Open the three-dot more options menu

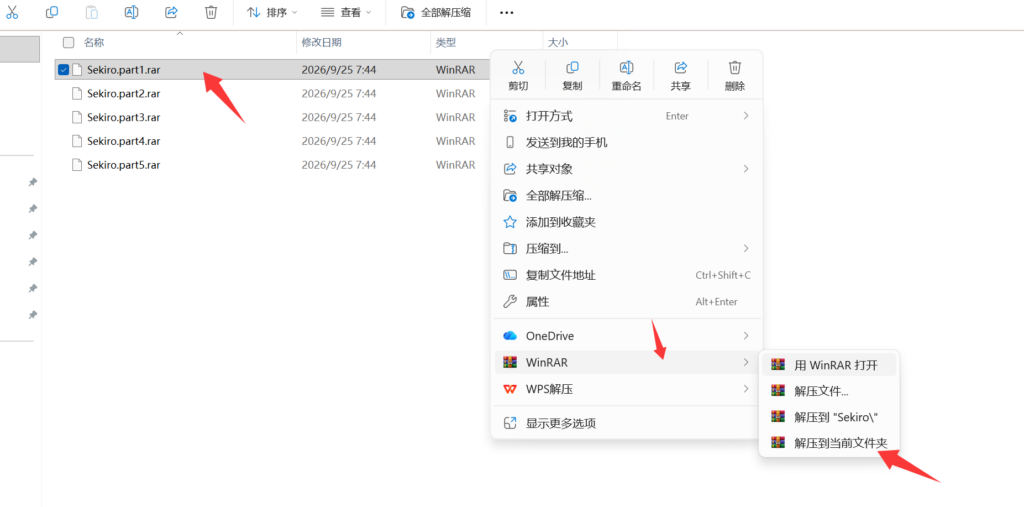pyautogui.click(x=506, y=12)
